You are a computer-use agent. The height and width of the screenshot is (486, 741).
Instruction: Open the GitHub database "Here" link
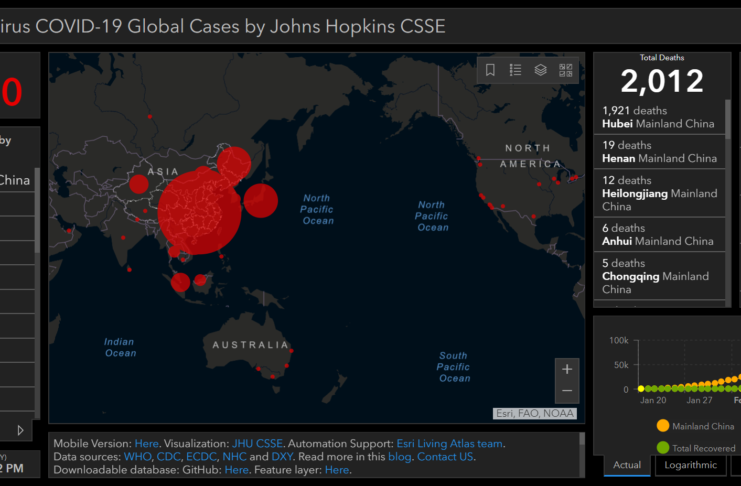click(x=236, y=470)
